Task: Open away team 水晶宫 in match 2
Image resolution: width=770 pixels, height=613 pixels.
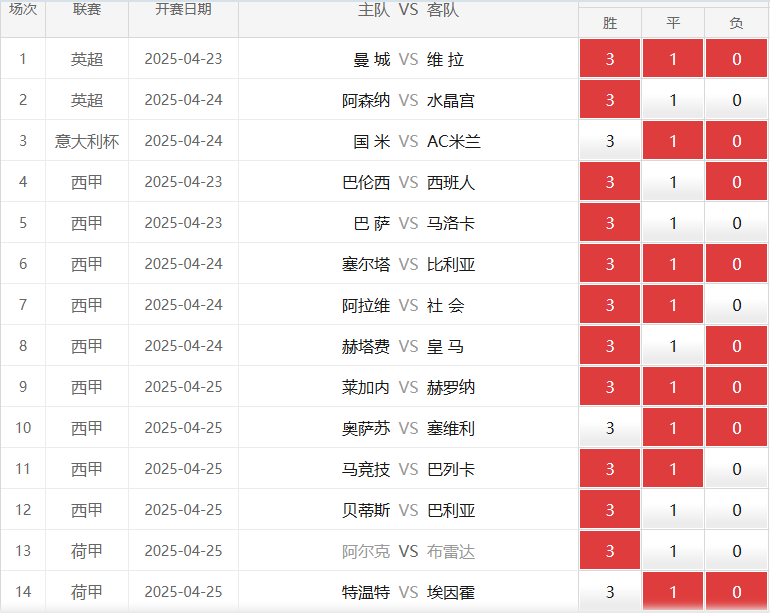Action: 451,101
